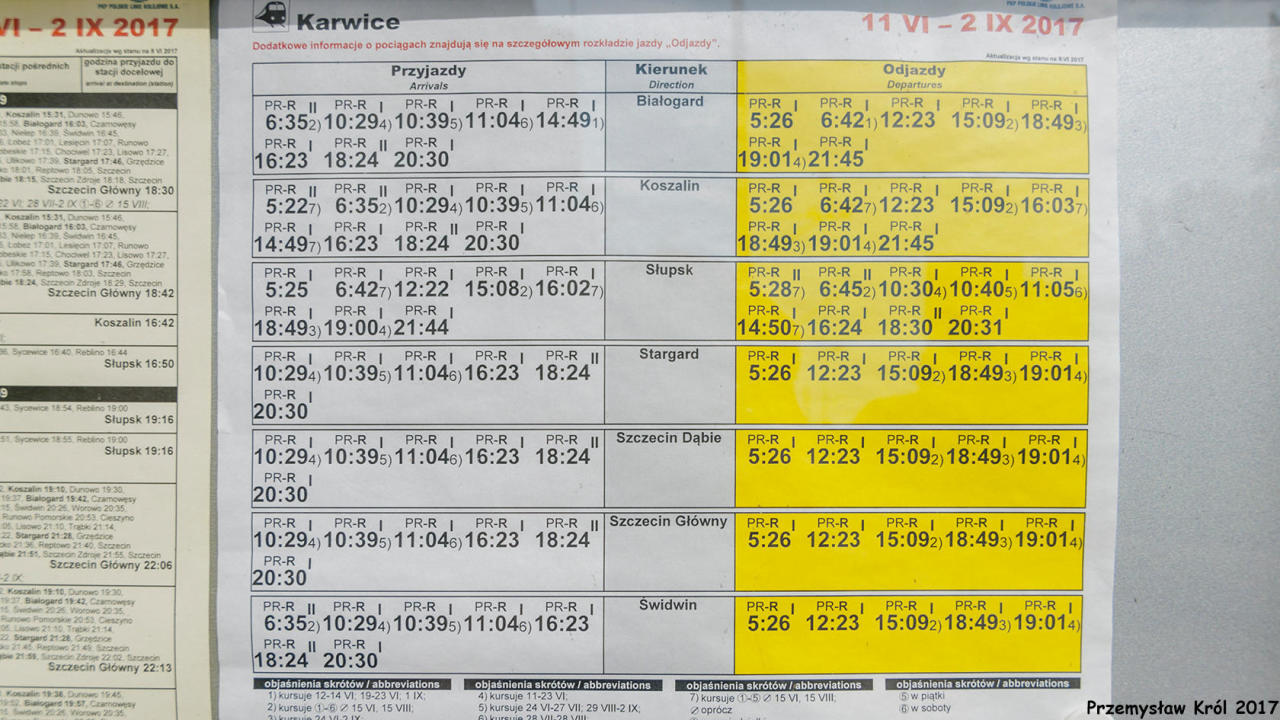Click the Przemysław Król 2017 watermark

pyautogui.click(x=1181, y=707)
